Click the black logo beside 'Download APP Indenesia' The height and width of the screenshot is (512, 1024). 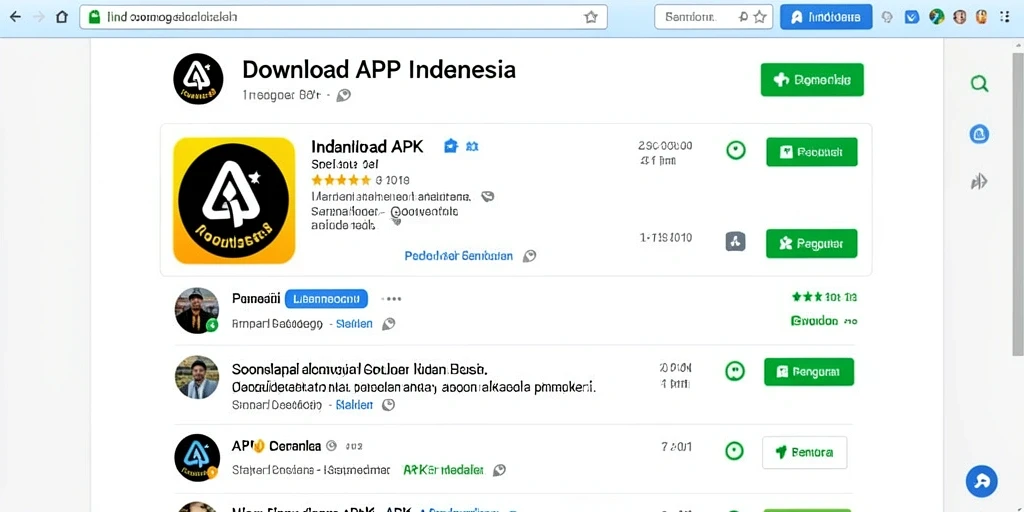(x=198, y=79)
